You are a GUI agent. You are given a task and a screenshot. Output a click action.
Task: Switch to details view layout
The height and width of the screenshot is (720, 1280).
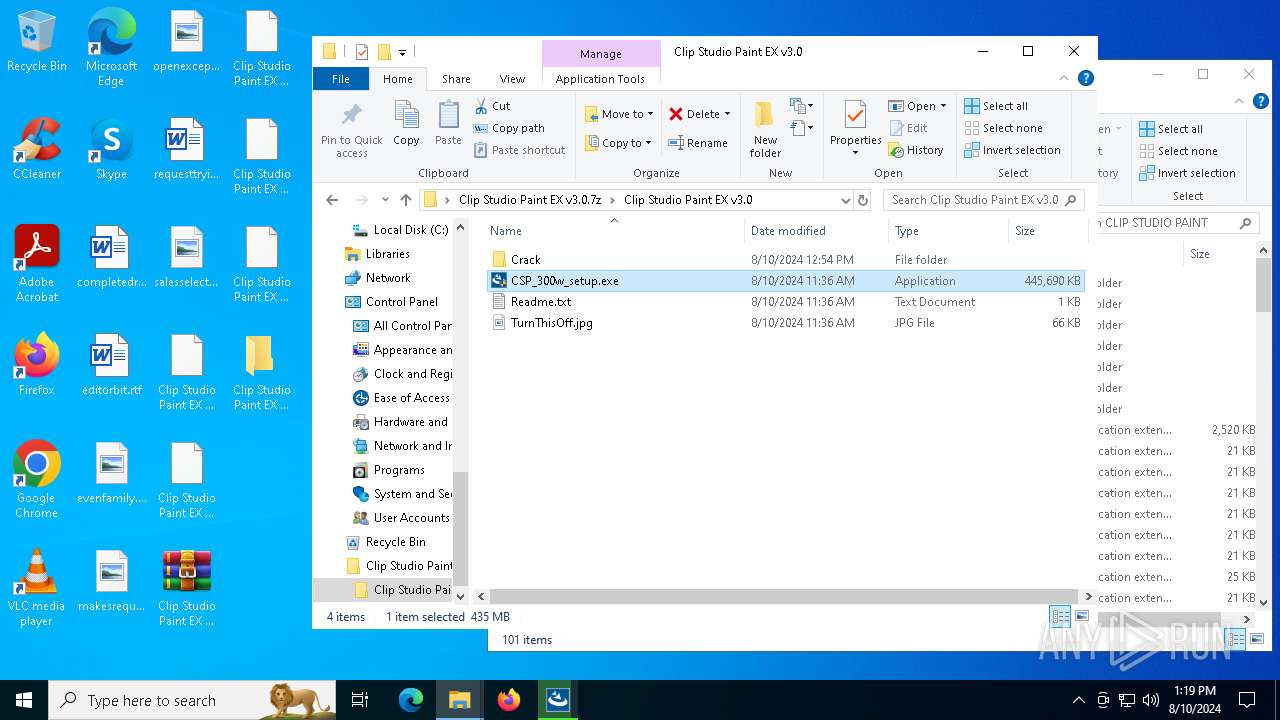pyautogui.click(x=1060, y=616)
